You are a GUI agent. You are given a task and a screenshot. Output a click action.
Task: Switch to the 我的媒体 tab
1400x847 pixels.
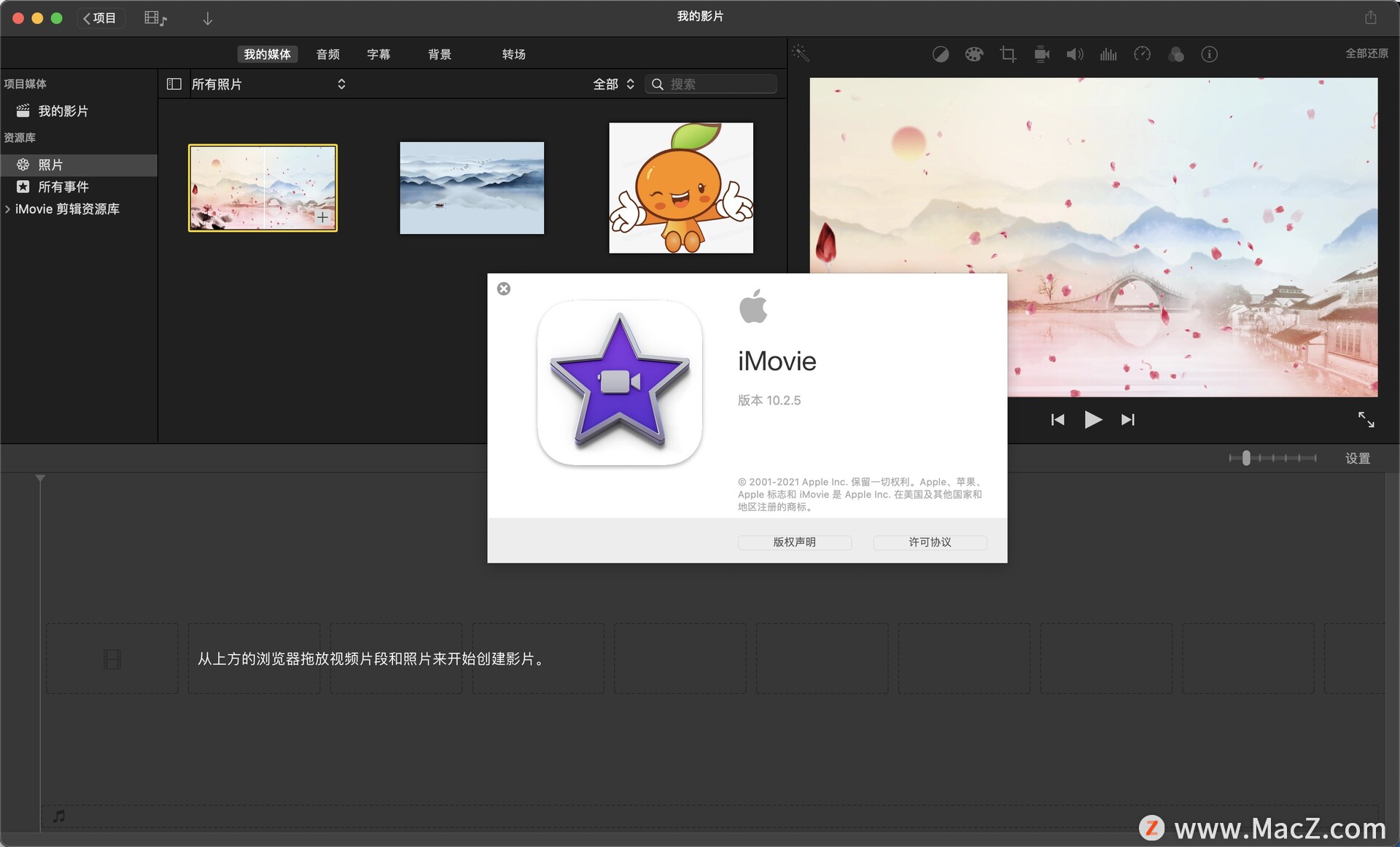point(267,54)
